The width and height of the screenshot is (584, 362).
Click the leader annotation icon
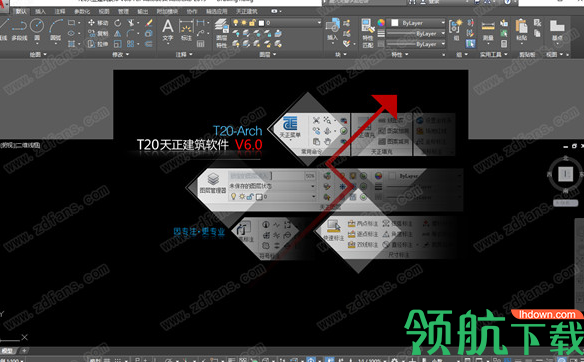(200, 34)
